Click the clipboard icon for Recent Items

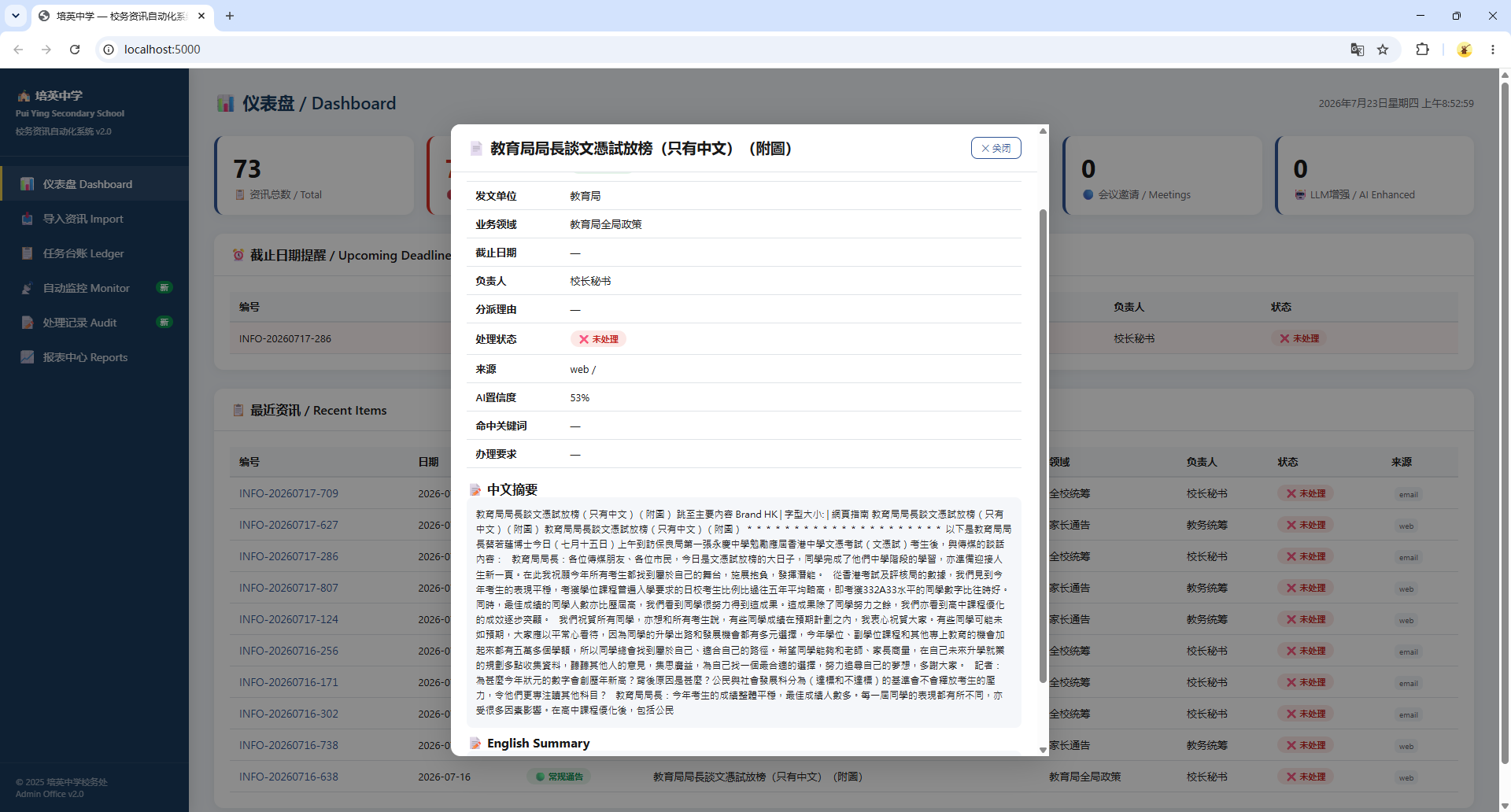coord(238,410)
